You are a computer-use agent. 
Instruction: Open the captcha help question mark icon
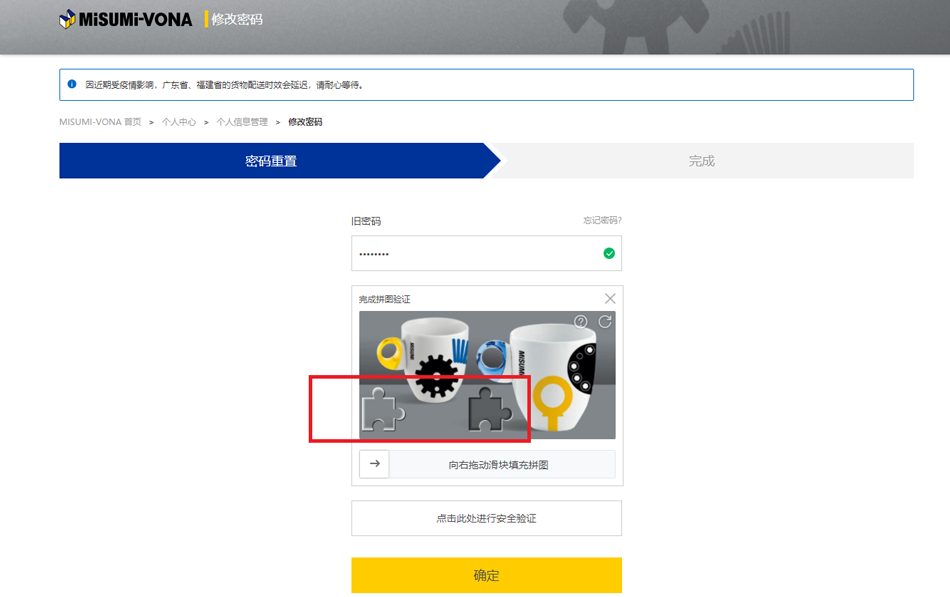tap(581, 322)
